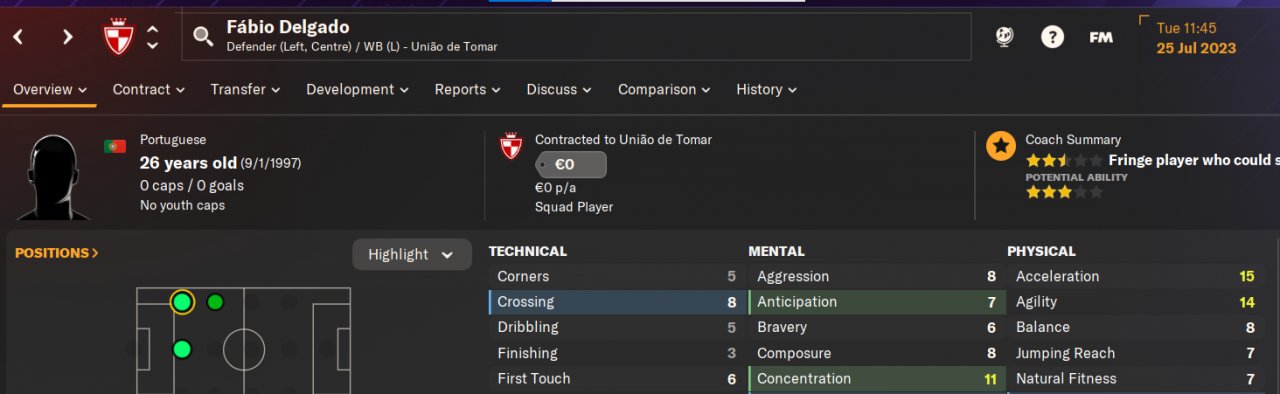Viewport: 1280px width, 394px height.
Task: Open the Overview tab
Action: pos(50,89)
